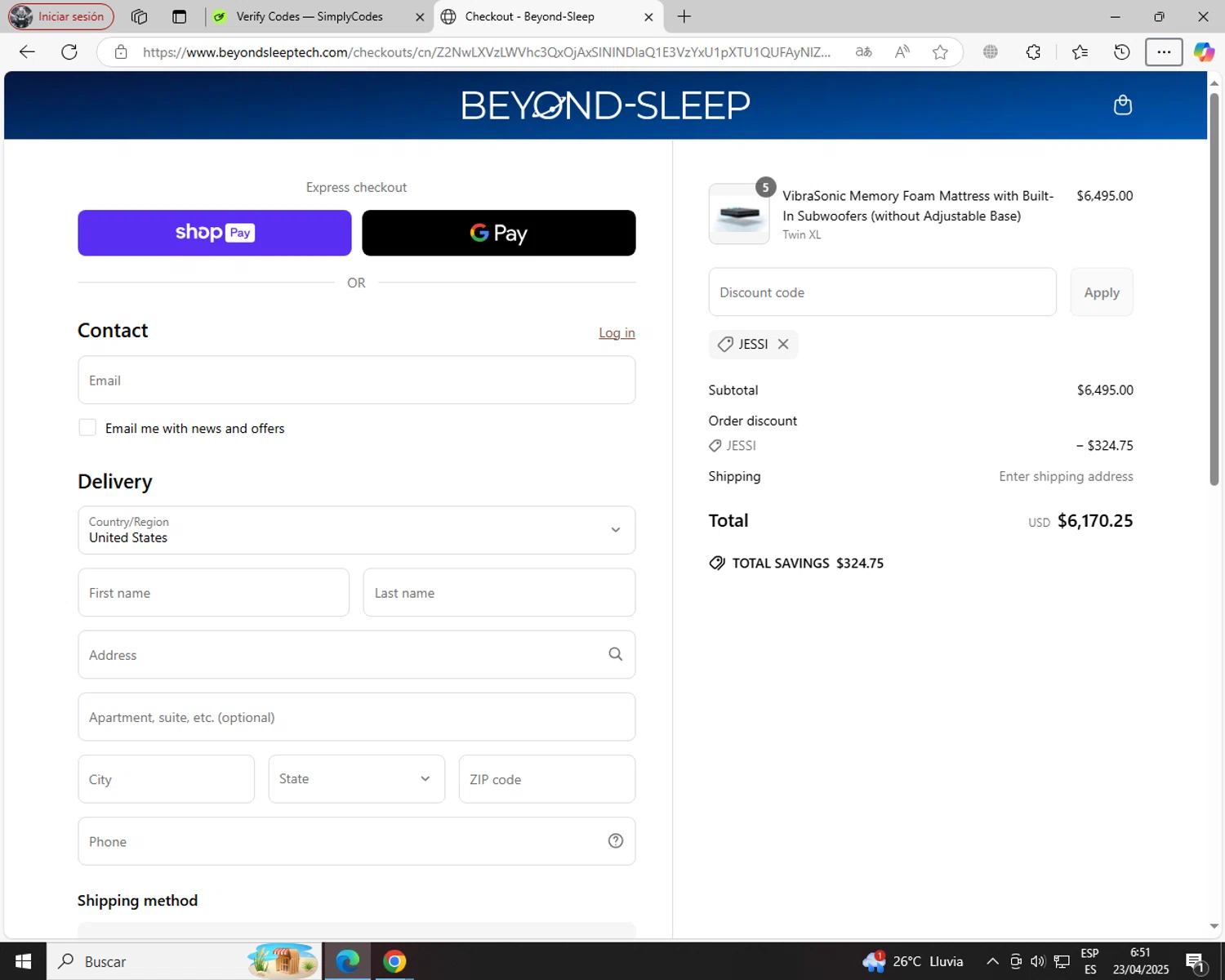Focus the ZIP code field

click(547, 779)
